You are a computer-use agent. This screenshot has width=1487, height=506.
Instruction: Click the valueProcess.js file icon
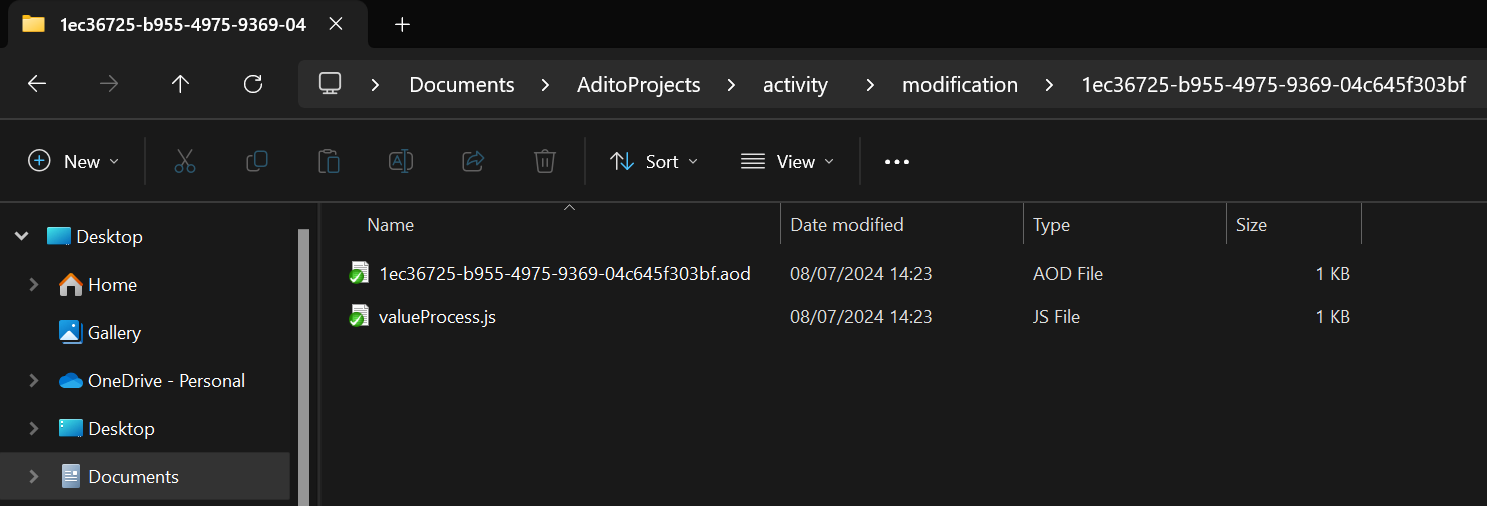tap(359, 317)
